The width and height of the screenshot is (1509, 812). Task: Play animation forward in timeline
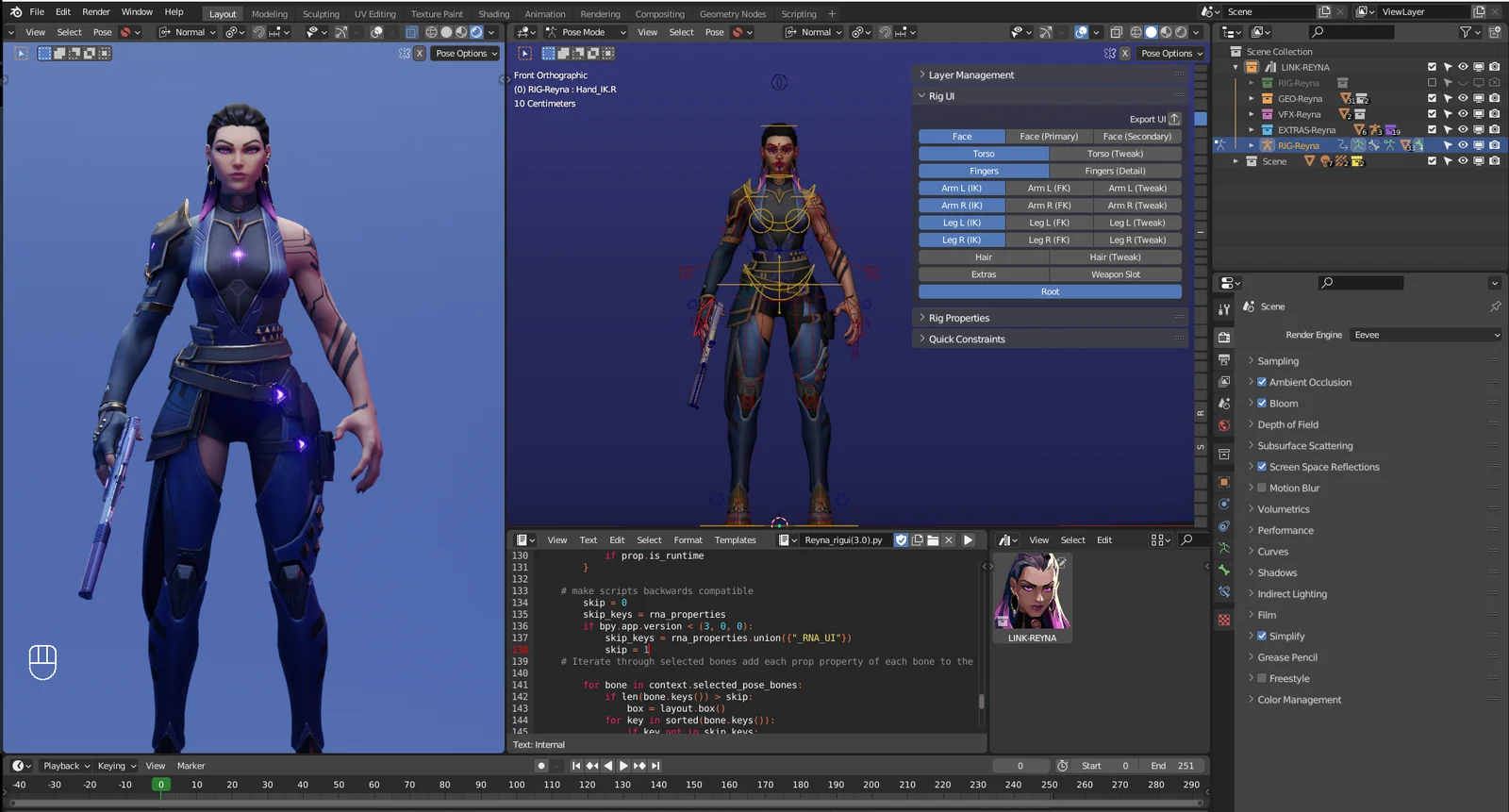[623, 766]
